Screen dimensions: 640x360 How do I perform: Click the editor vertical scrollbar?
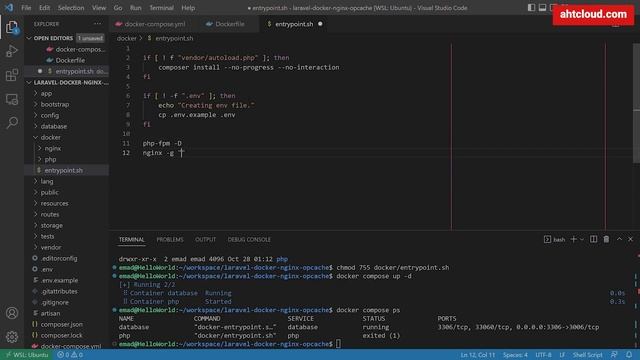pos(636,103)
